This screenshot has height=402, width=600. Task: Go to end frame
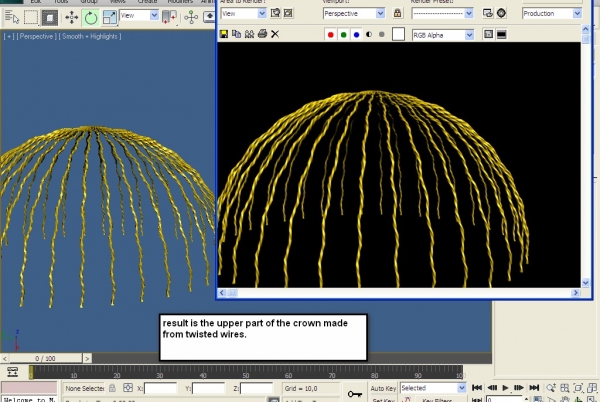coord(534,387)
